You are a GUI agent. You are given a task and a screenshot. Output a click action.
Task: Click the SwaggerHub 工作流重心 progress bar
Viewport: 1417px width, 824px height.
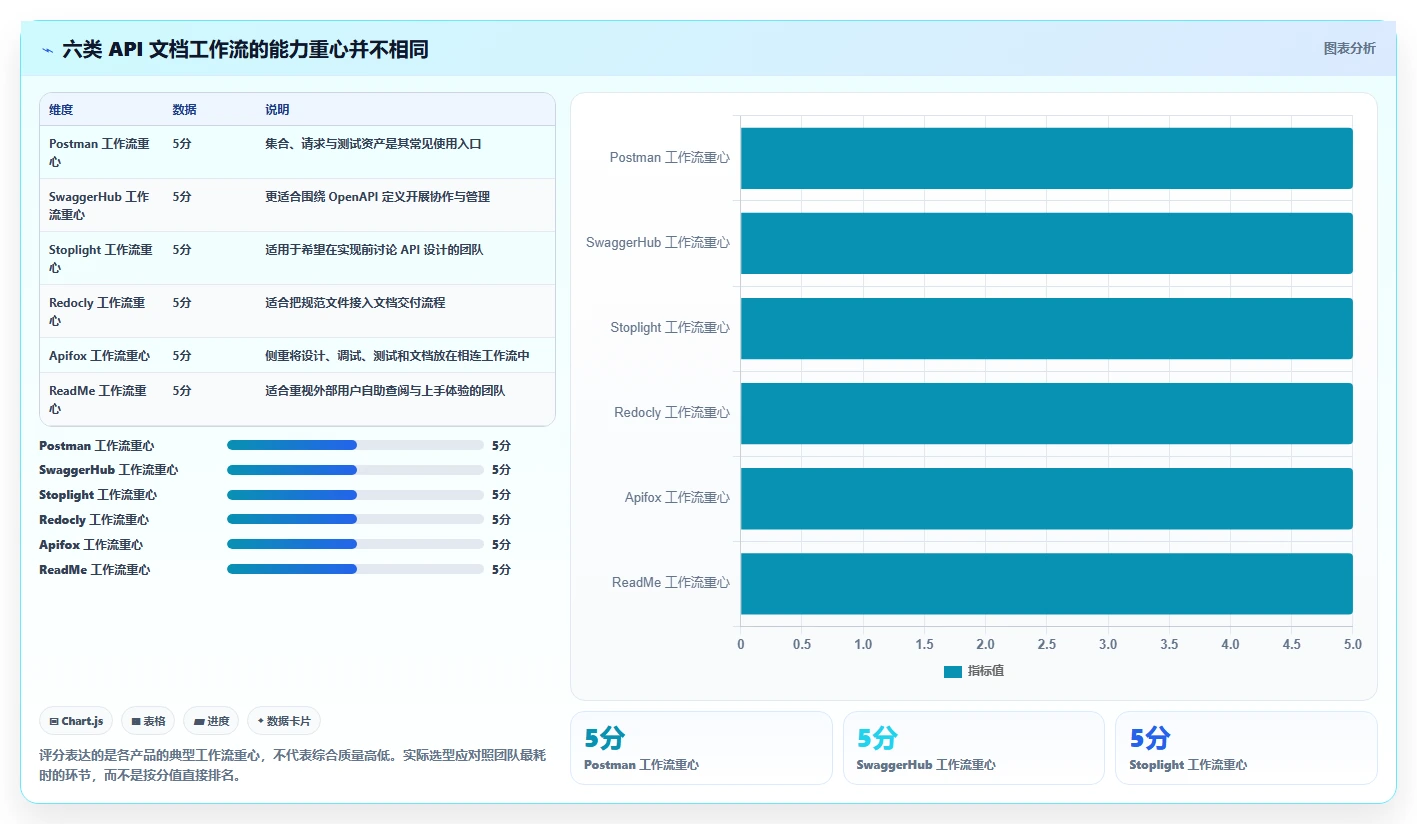coord(355,470)
